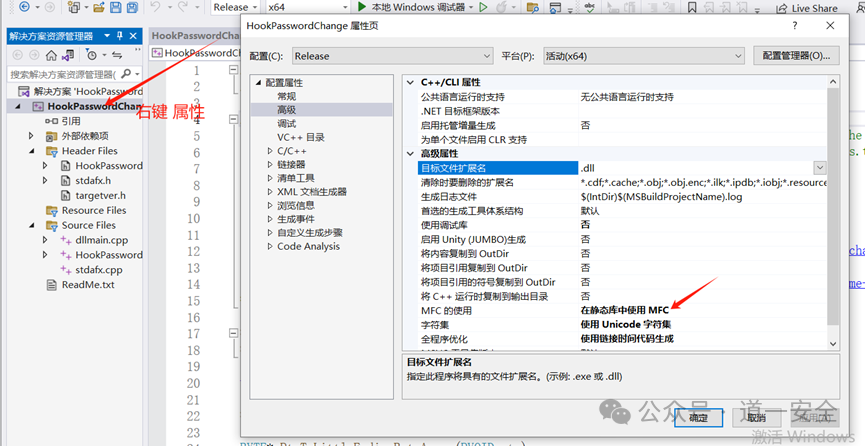Expand the XML 文档生成器 node
The width and height of the screenshot is (865, 446).
(270, 192)
